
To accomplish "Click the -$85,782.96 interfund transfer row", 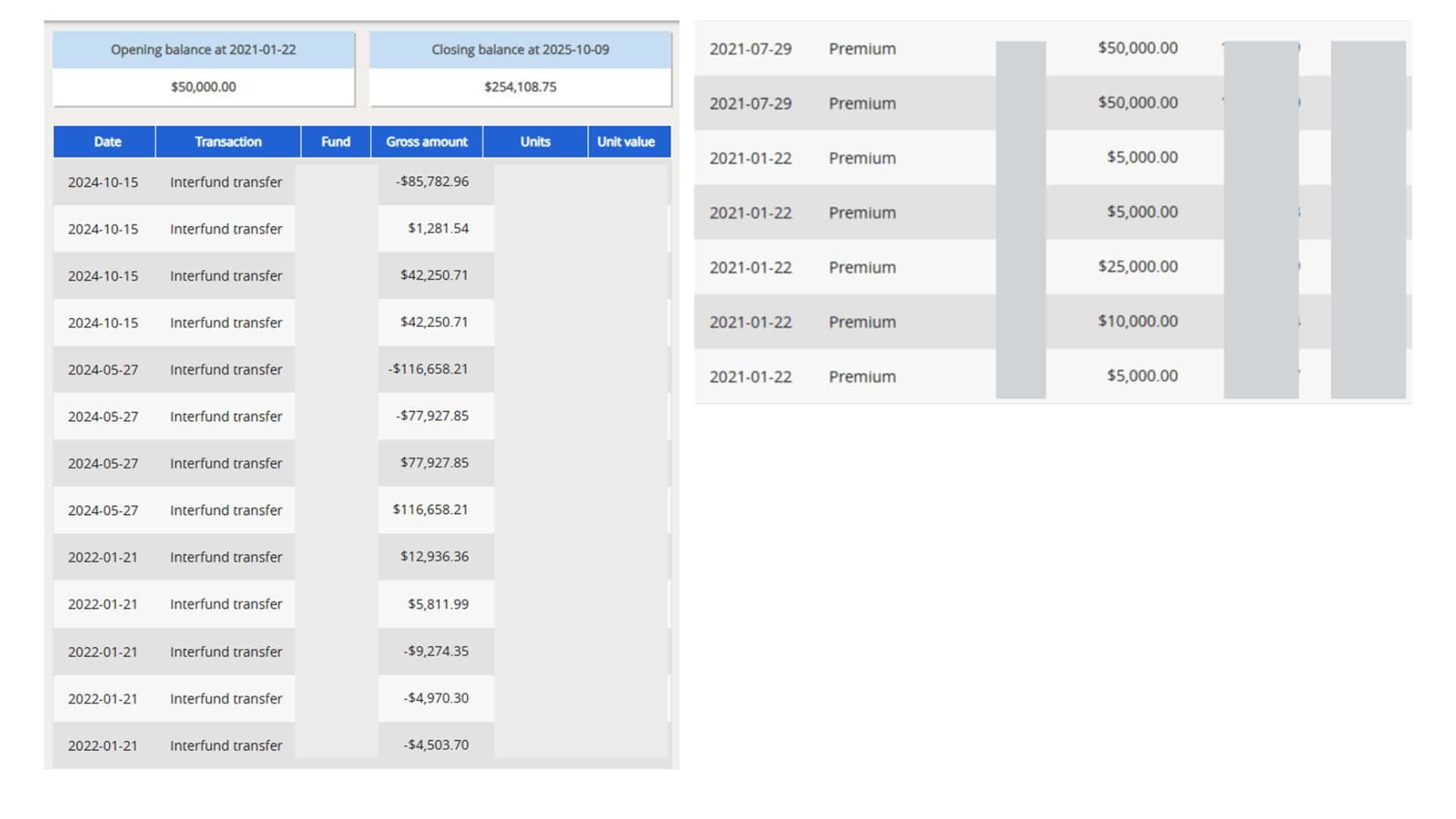I will 432,182.
